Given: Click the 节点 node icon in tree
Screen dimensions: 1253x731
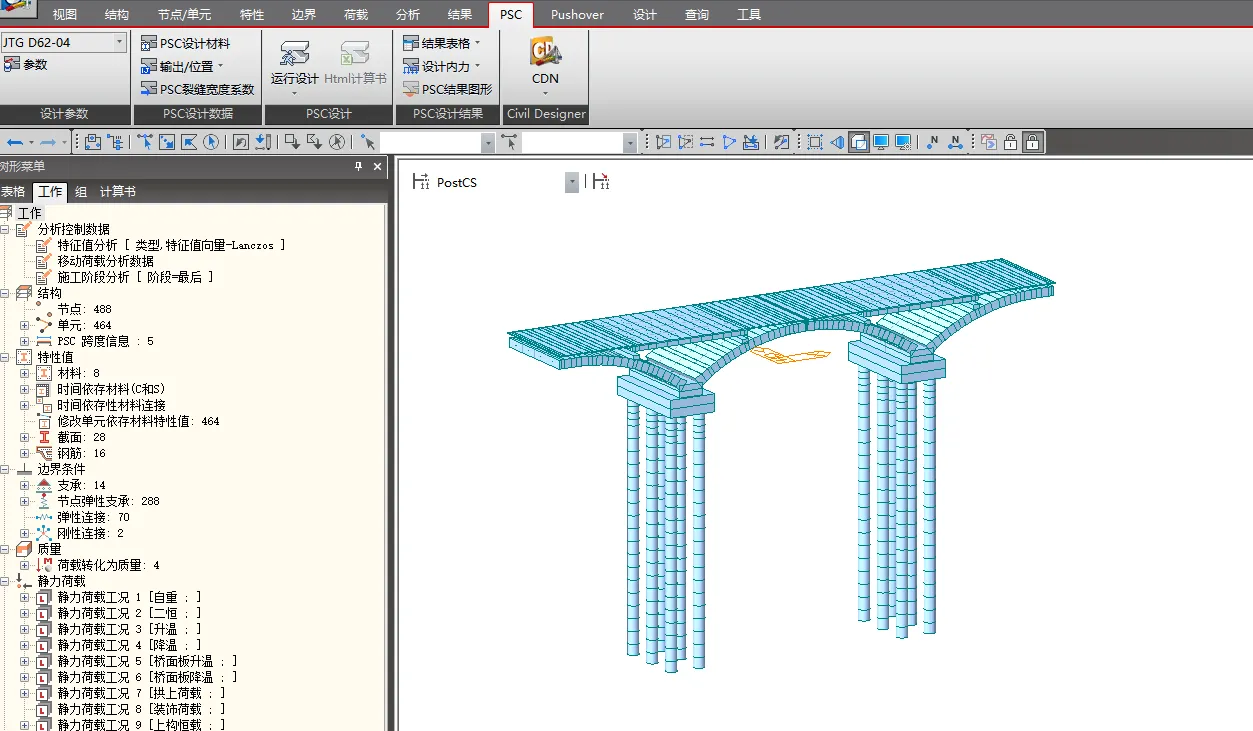Looking at the screenshot, I should click(x=44, y=309).
